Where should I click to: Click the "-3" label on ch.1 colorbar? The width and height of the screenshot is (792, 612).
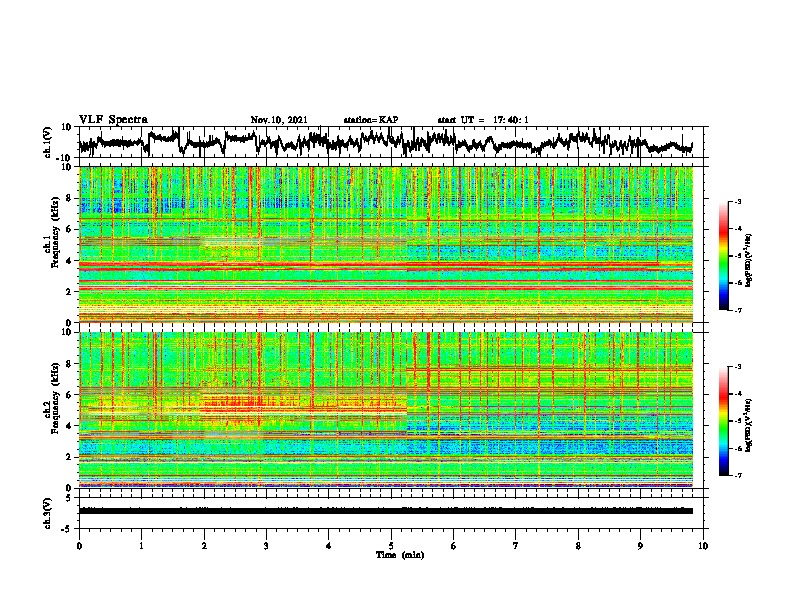737,201
